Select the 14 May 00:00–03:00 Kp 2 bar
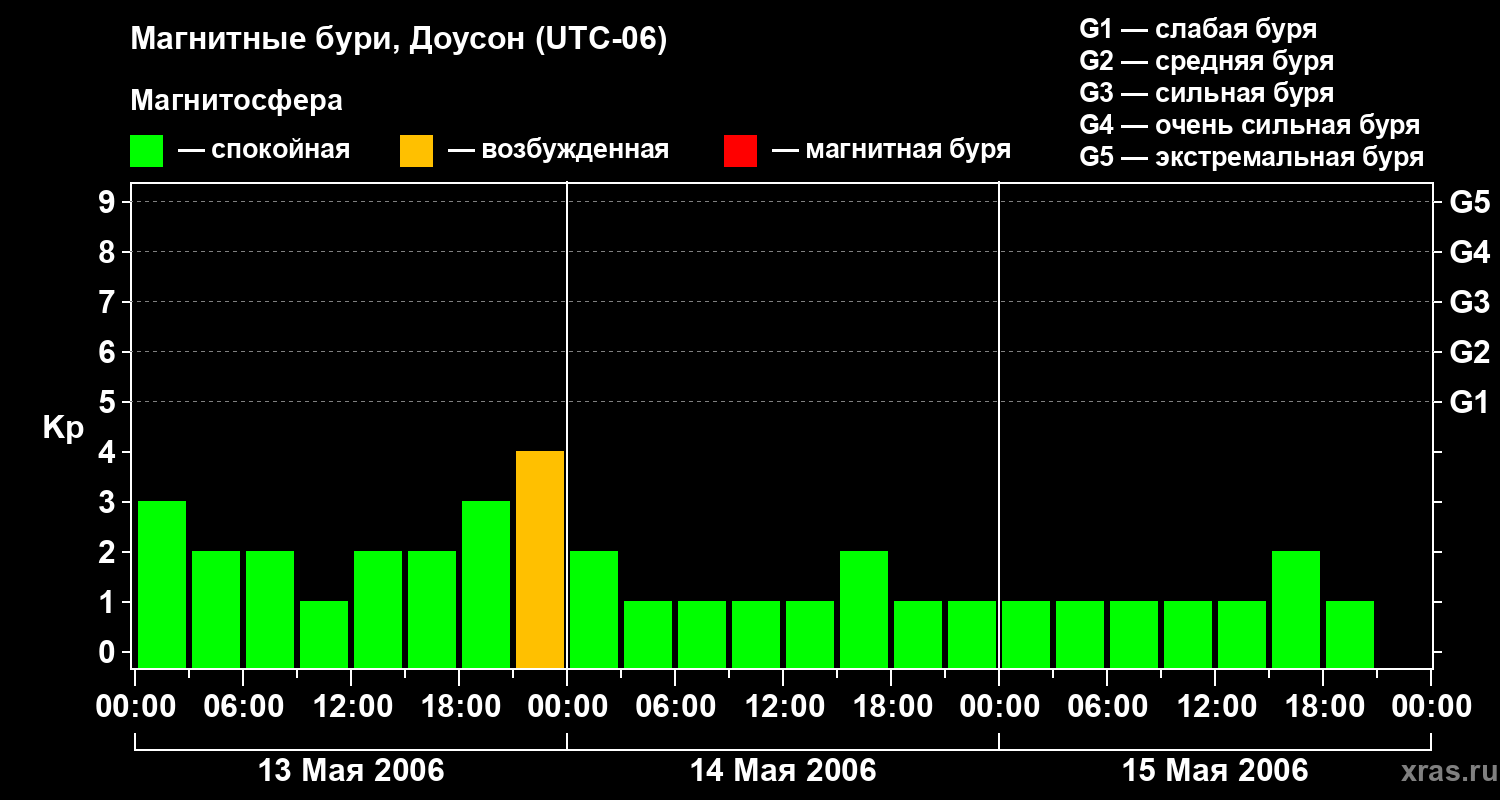Screen dimensions: 1500x800 594,609
